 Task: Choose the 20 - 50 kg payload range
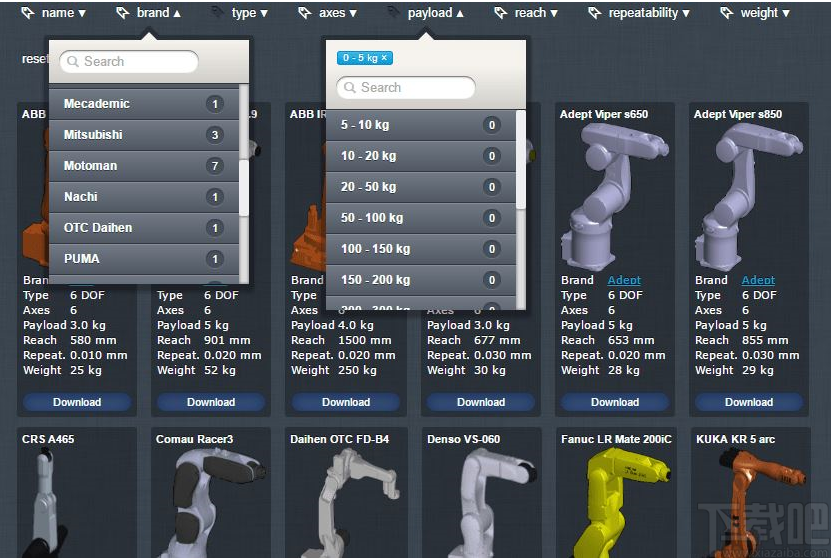click(421, 187)
